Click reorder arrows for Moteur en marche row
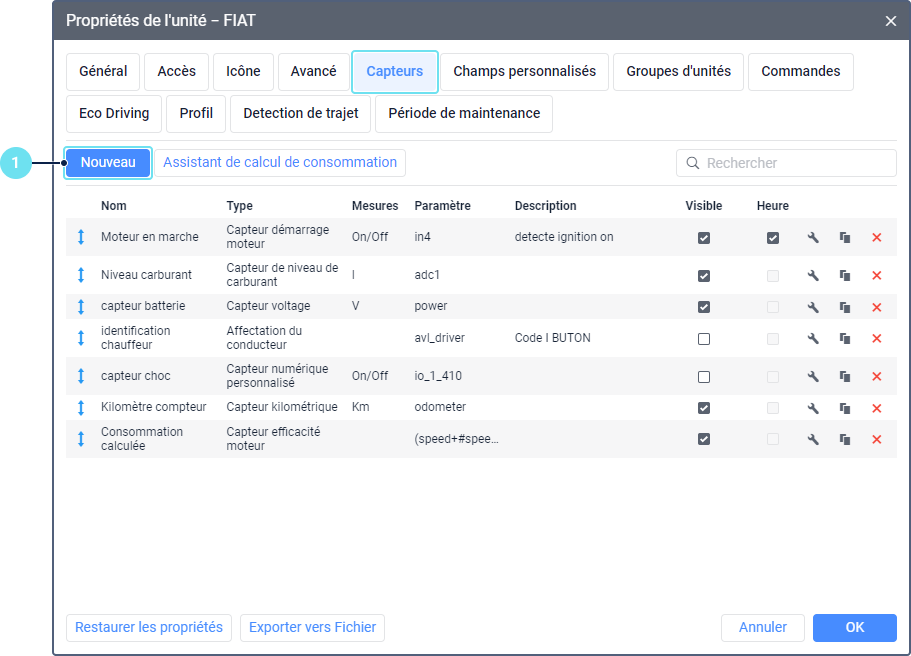 81,238
